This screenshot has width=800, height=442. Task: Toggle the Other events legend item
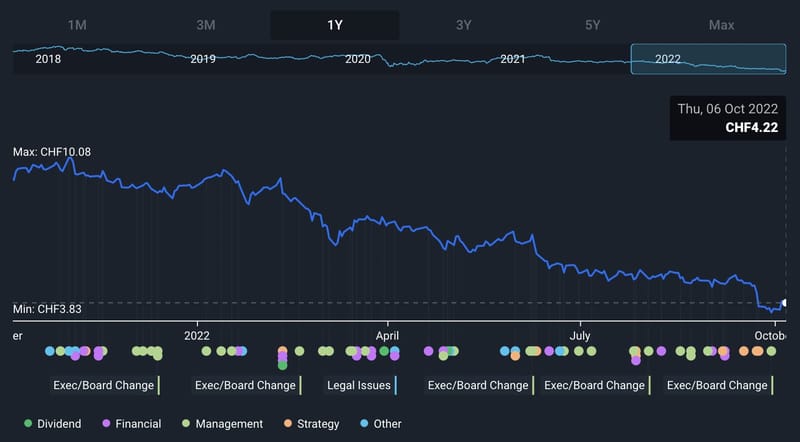pos(381,424)
